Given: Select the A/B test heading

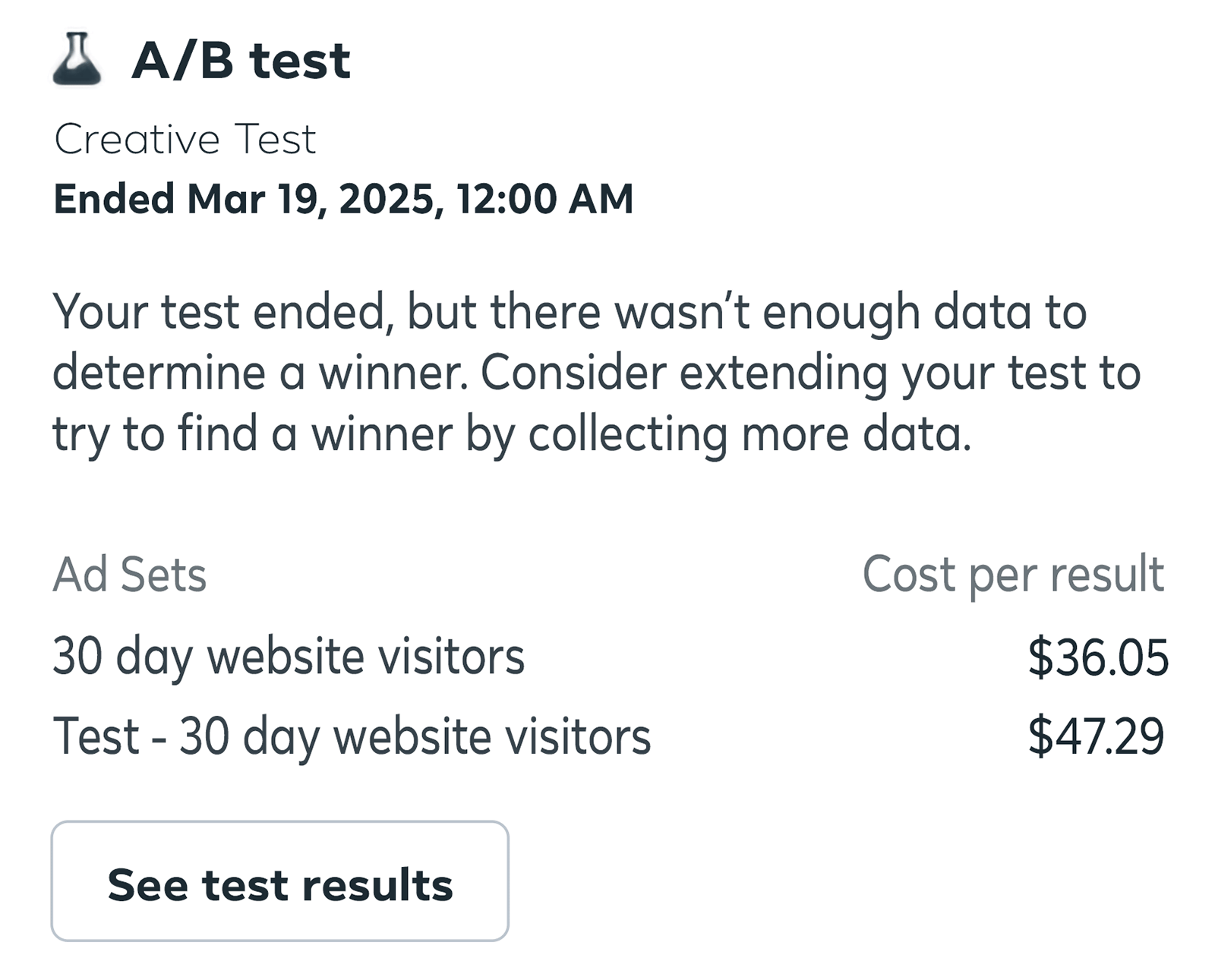Looking at the screenshot, I should pos(239,61).
